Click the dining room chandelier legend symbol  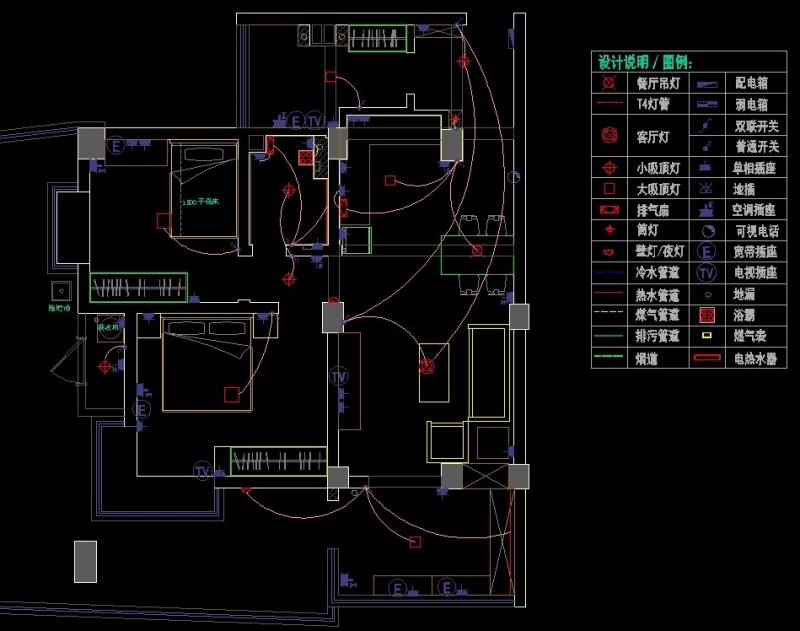coord(608,84)
